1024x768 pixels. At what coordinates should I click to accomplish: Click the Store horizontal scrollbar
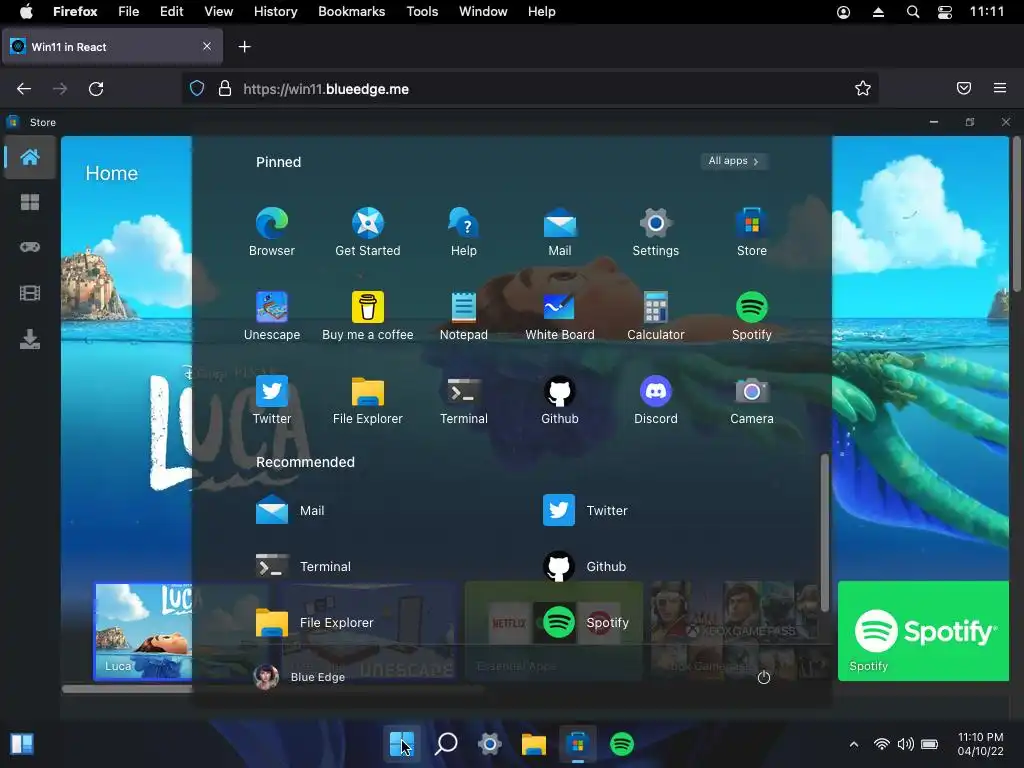pyautogui.click(x=273, y=688)
